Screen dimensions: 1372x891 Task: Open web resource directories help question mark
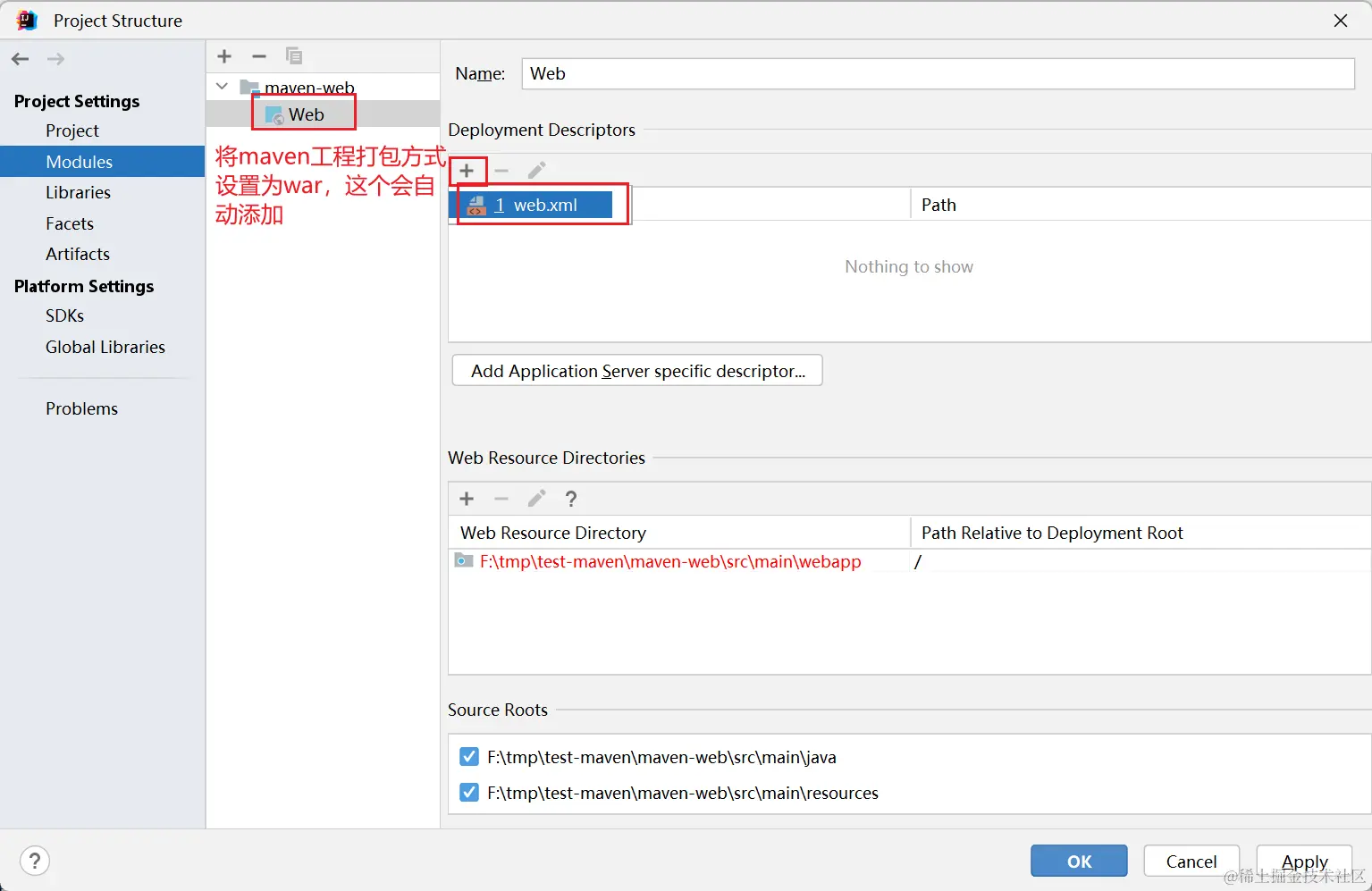(x=571, y=499)
